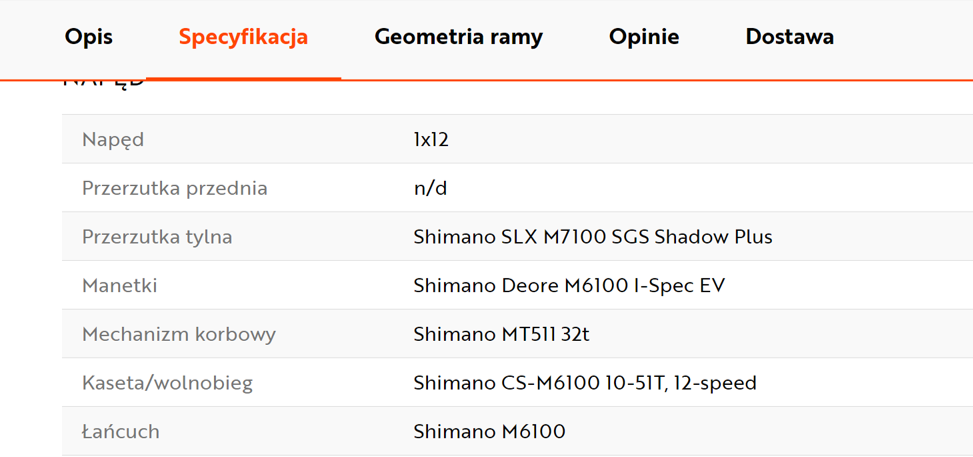Select the 1x12 drivetrain value

[431, 140]
